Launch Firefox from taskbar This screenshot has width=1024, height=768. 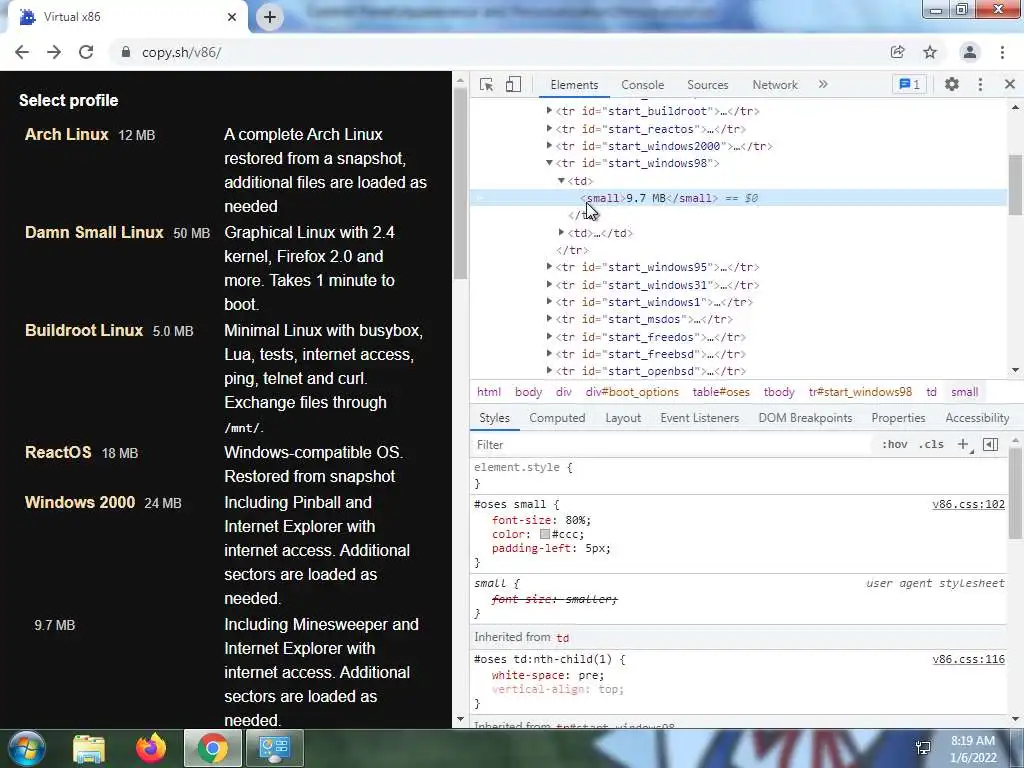[x=151, y=748]
